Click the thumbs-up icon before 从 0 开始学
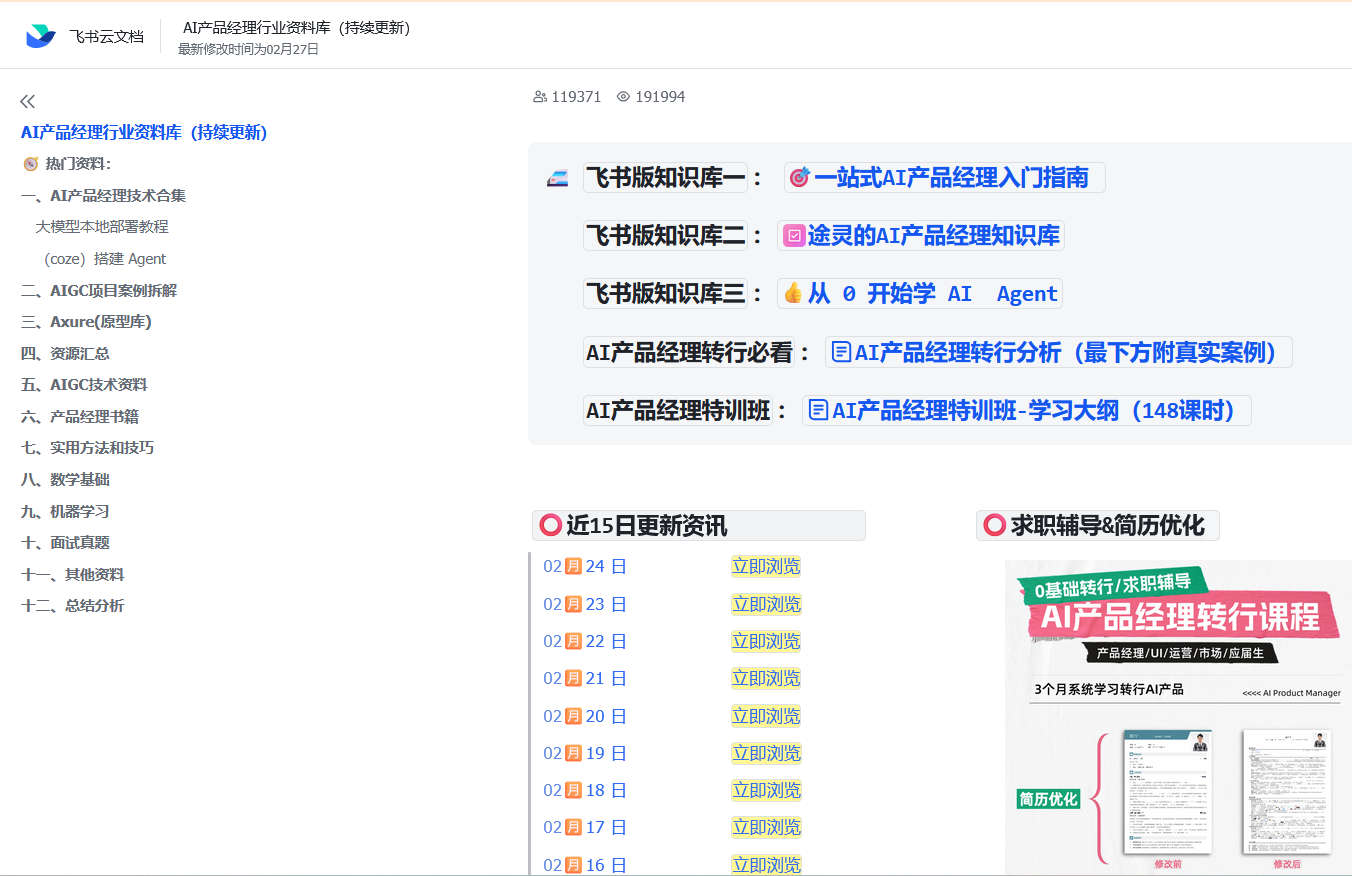Viewport: 1352px width, 876px height. (x=793, y=293)
